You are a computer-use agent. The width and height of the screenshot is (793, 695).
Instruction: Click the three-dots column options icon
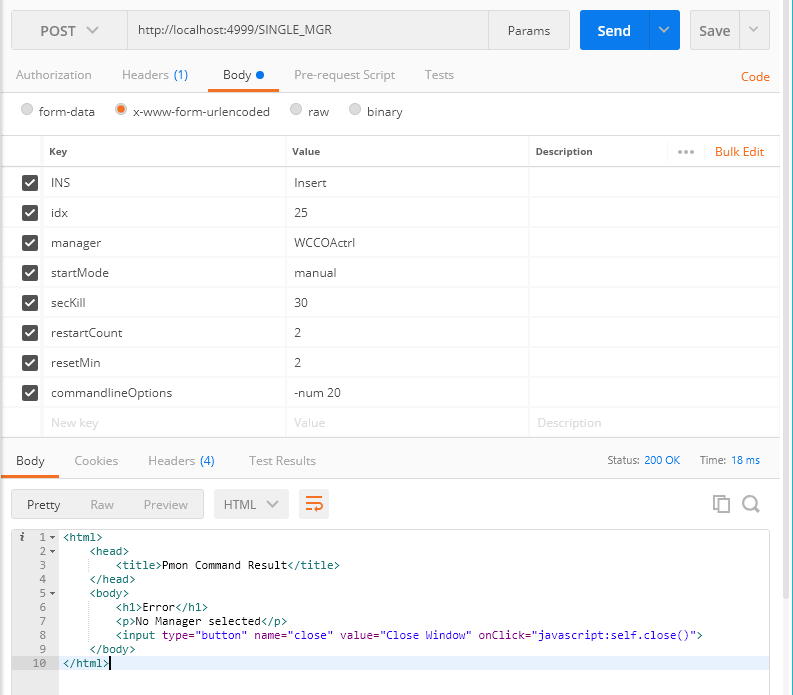tap(685, 152)
